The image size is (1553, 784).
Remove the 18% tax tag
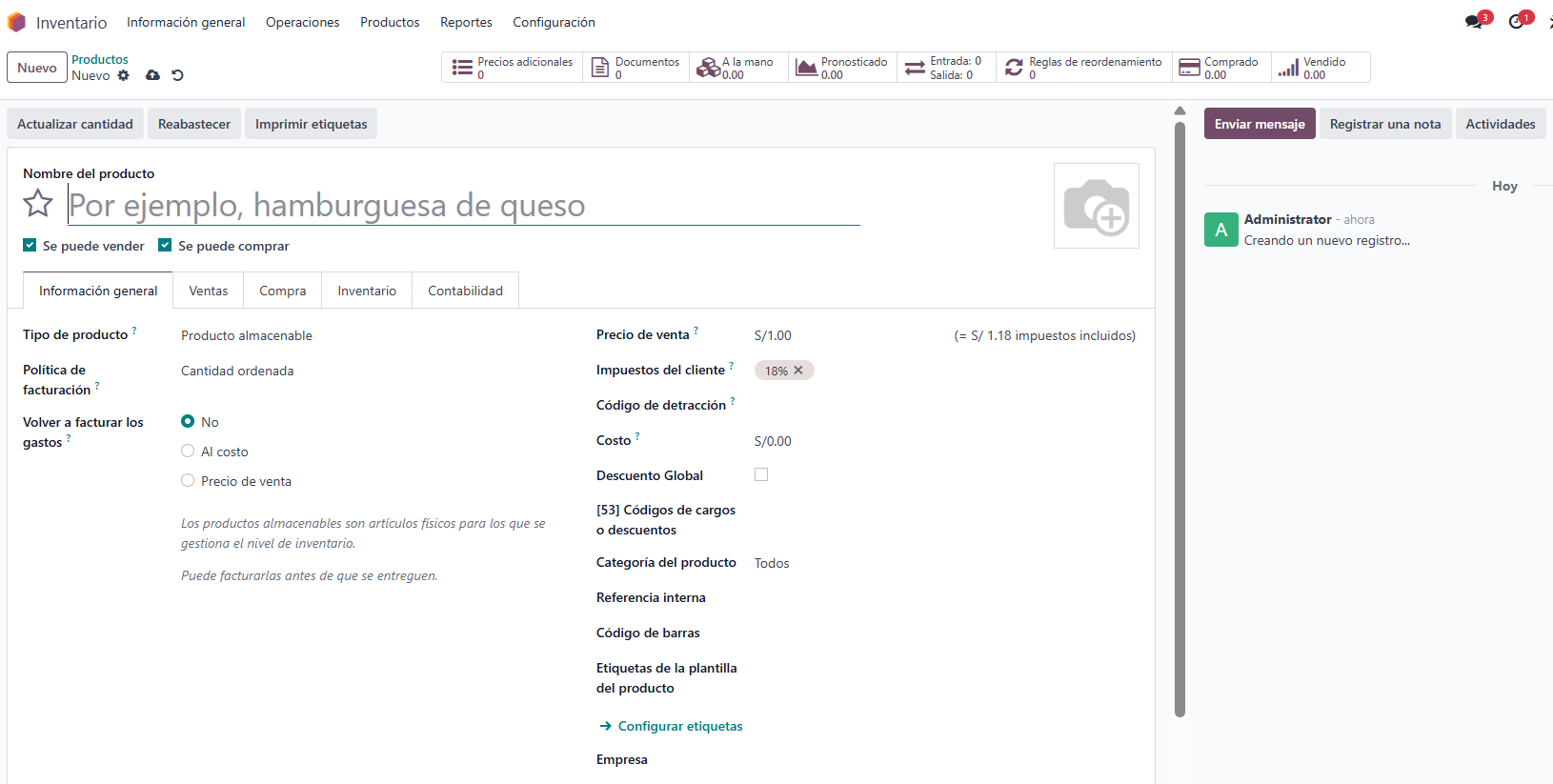[x=798, y=371]
